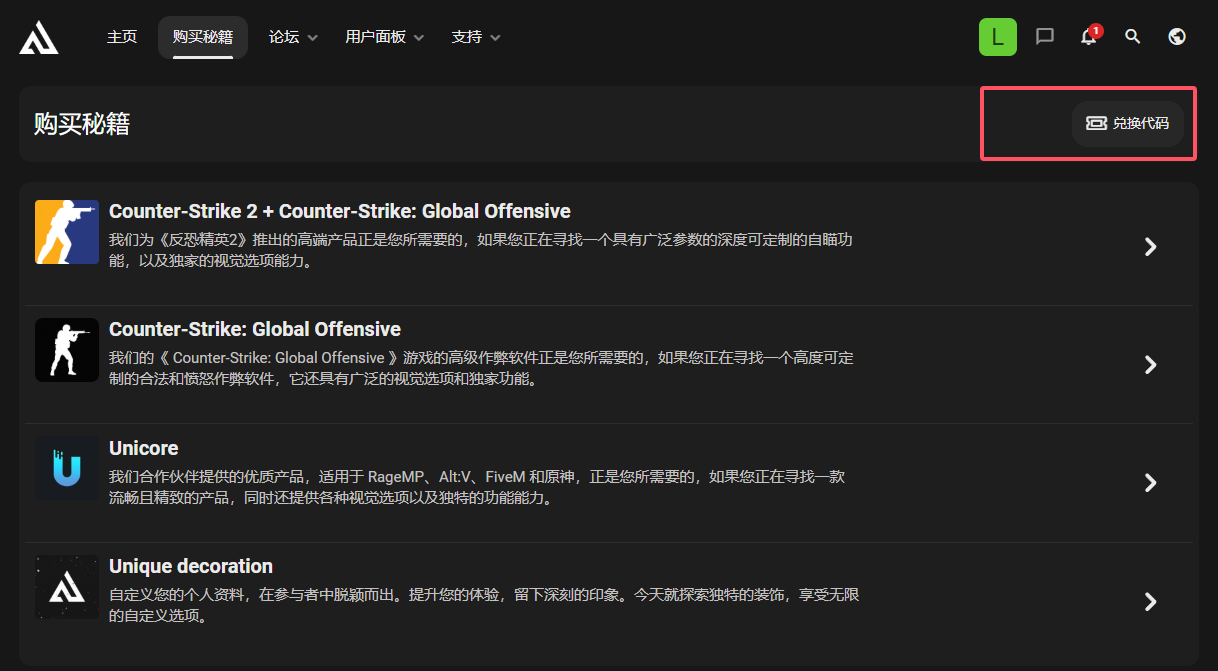Select the 购买秘籍 navigation tab
Viewport: 1218px width, 671px height.
(203, 37)
